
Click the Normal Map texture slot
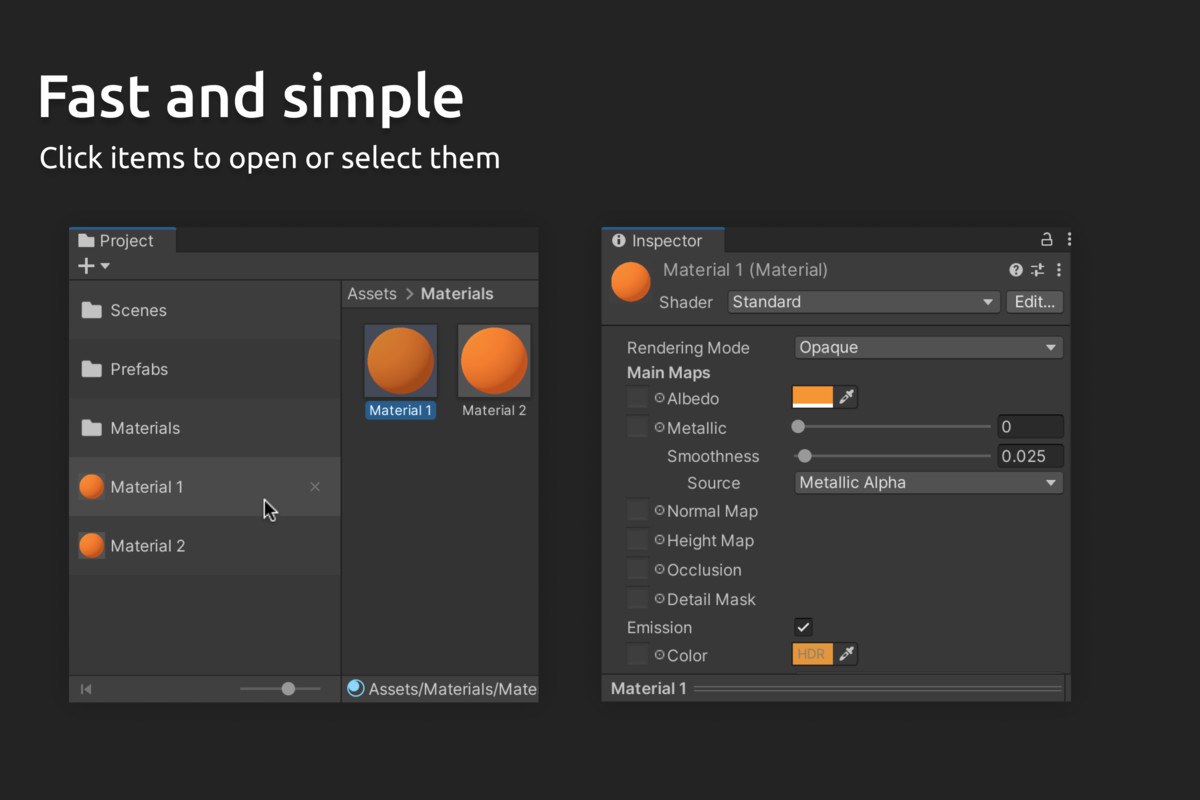pyautogui.click(x=637, y=511)
